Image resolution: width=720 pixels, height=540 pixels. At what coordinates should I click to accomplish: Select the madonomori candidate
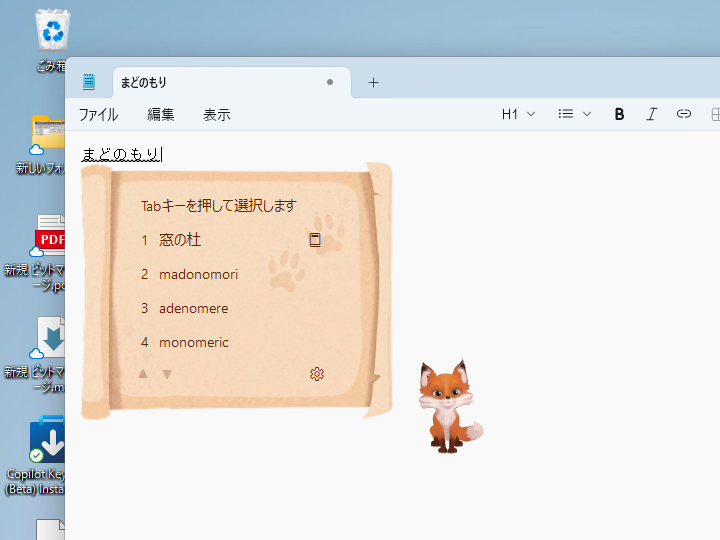tap(198, 274)
